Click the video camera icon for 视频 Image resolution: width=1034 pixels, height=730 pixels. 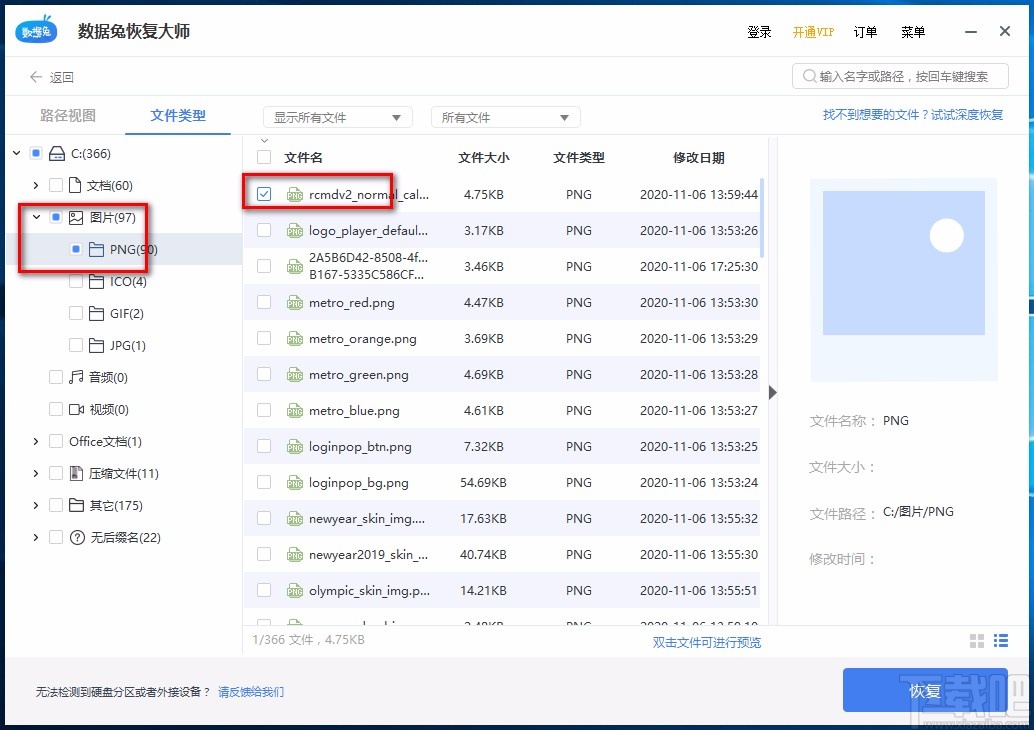[x=73, y=409]
